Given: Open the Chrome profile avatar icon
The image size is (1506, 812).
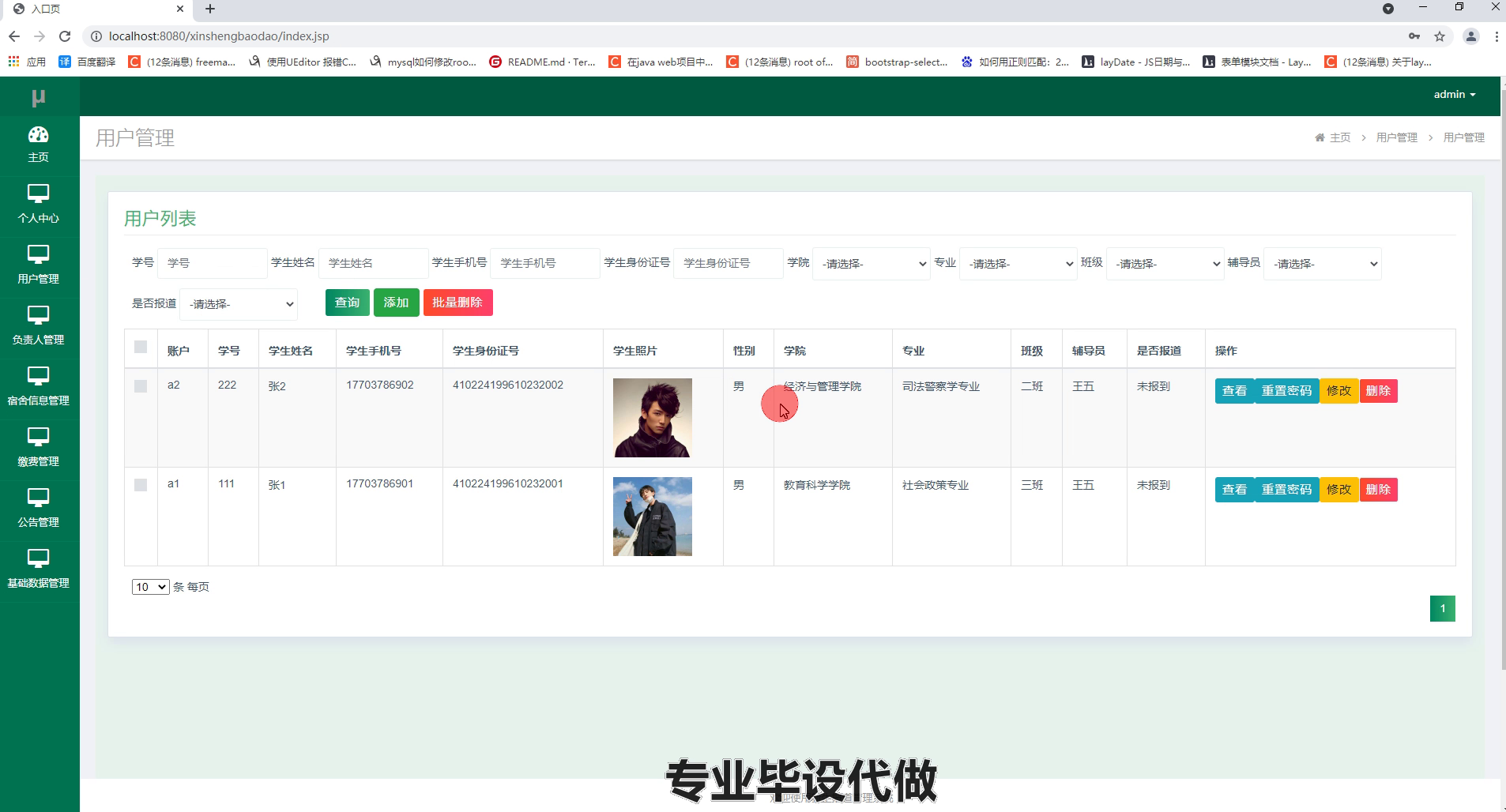Looking at the screenshot, I should tap(1471, 36).
